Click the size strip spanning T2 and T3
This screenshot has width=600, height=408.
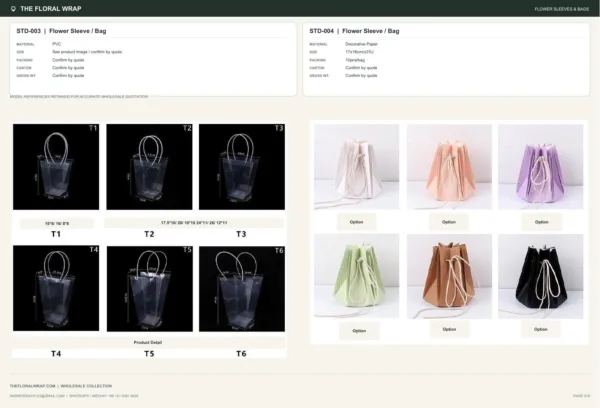(x=194, y=222)
